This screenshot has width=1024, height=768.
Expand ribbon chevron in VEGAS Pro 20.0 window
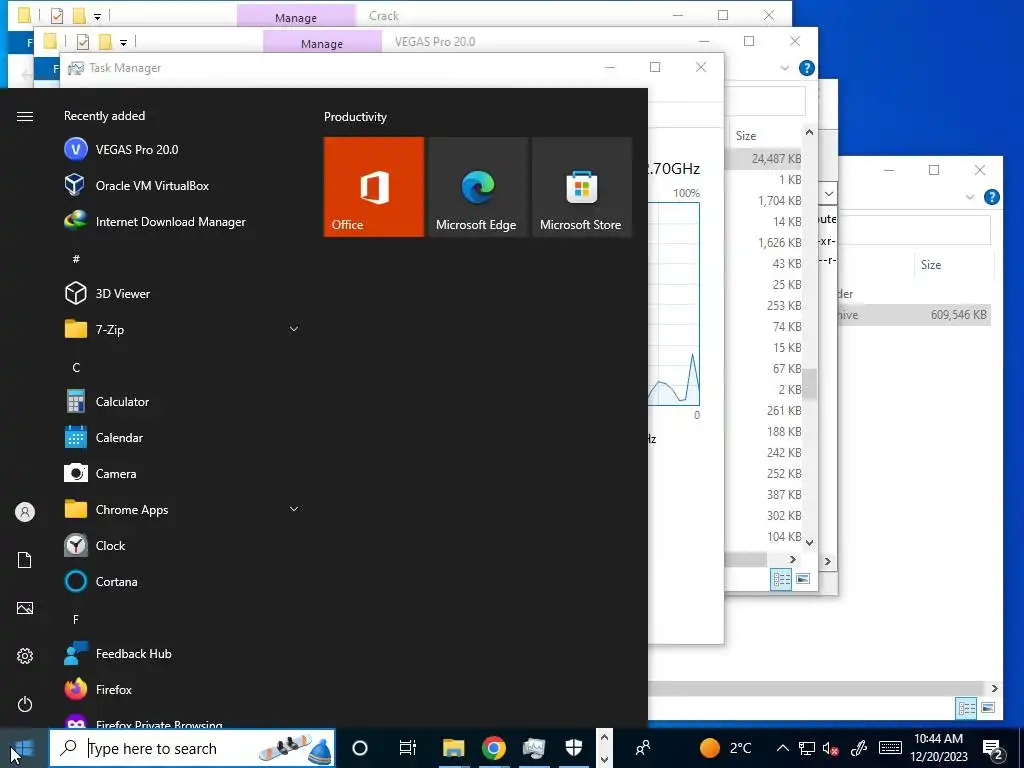[x=785, y=68]
